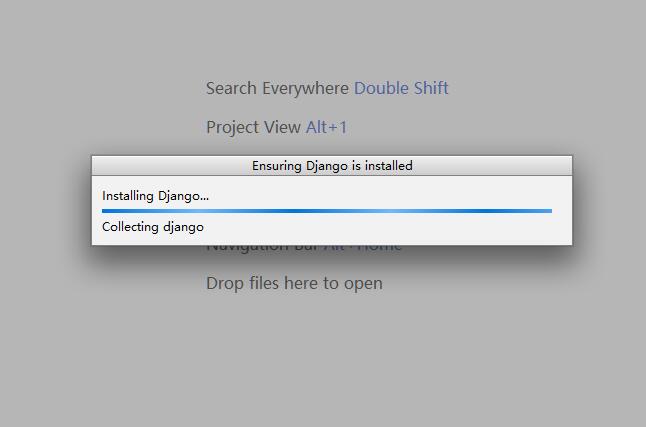646x427 pixels.
Task: Click the word 'Ensuring' in the dialog title
Action: click(277, 165)
